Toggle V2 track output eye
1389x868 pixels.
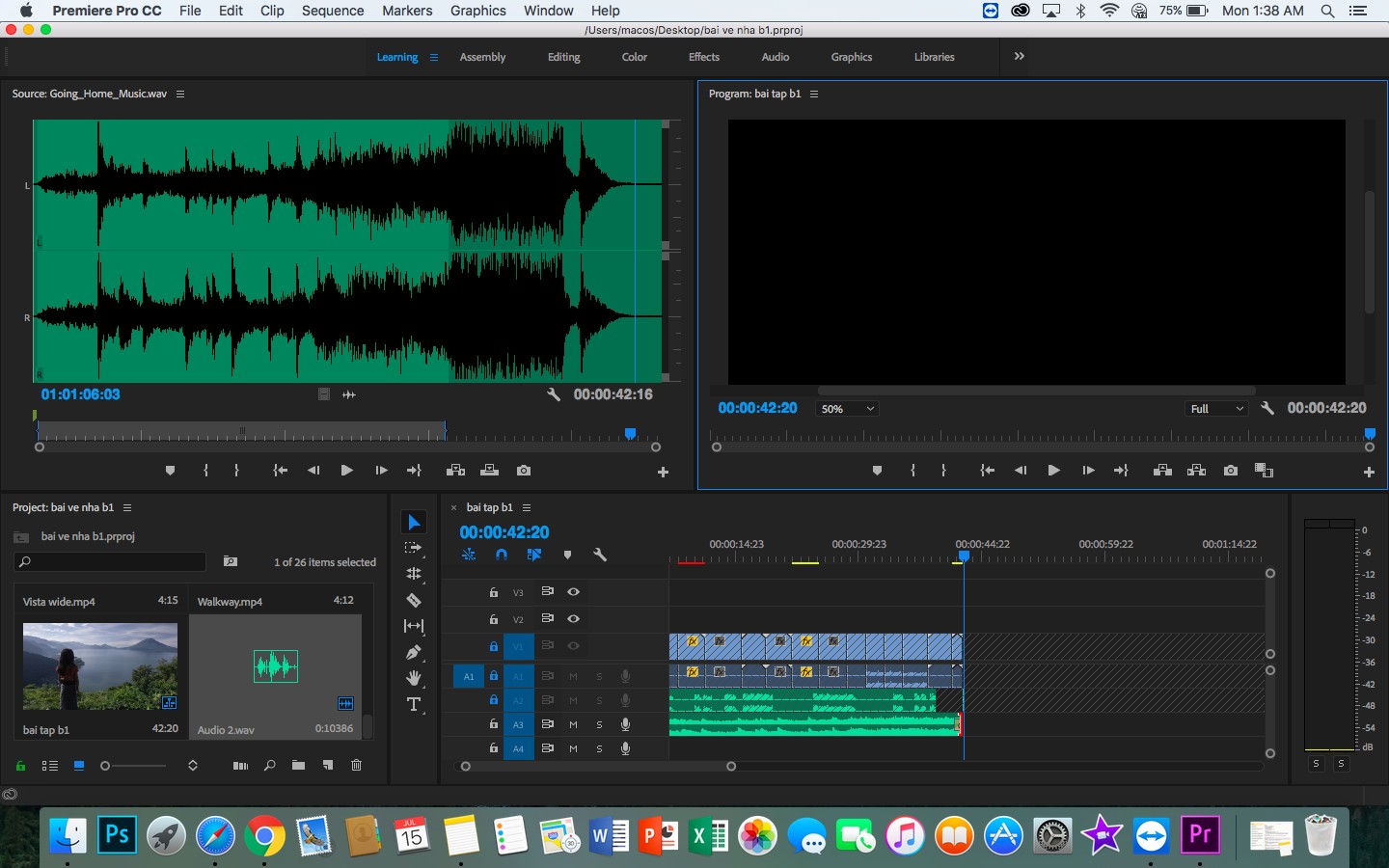point(573,618)
